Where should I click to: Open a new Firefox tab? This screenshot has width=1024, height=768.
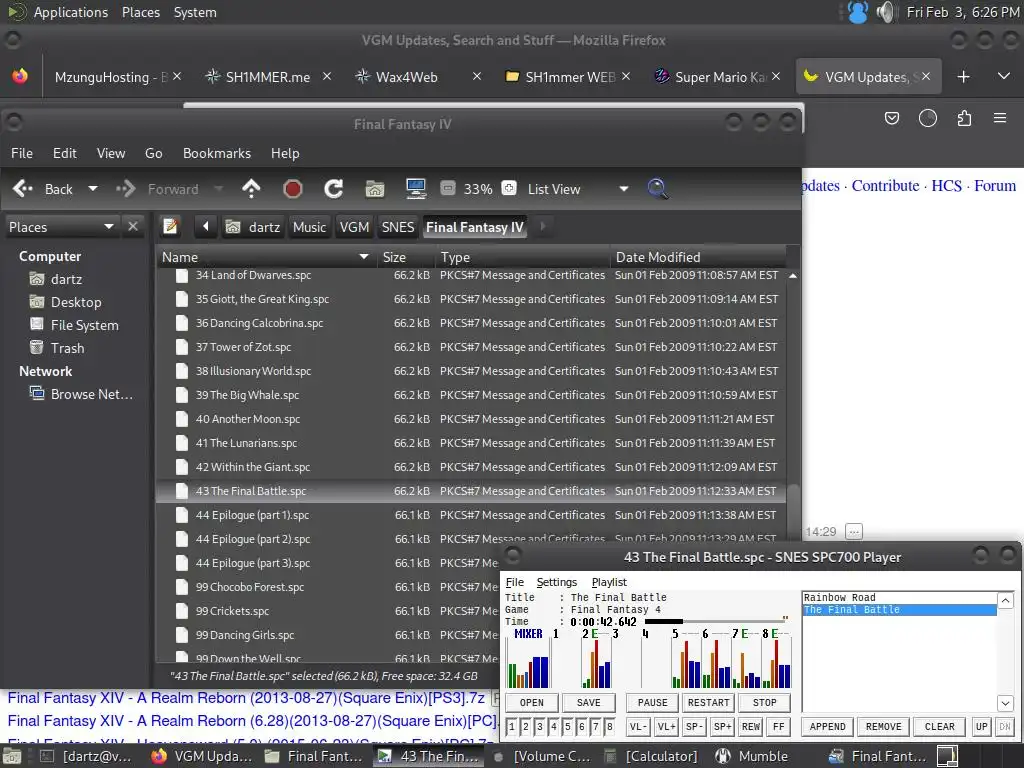[x=963, y=76]
